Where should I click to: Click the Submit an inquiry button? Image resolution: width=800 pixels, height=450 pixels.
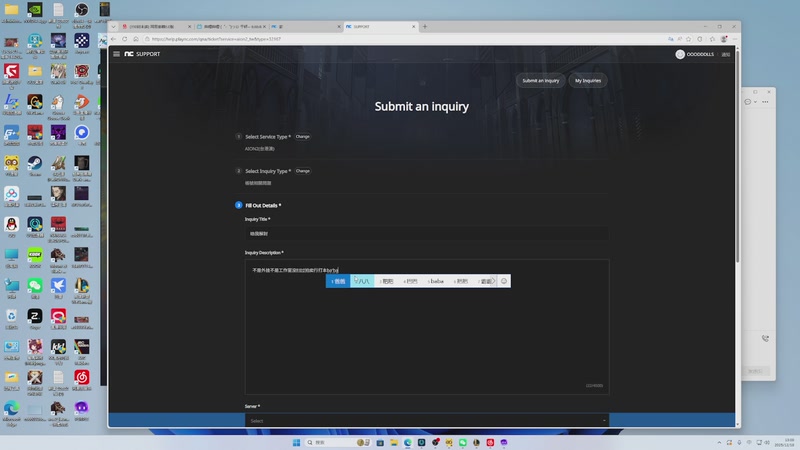click(540, 81)
